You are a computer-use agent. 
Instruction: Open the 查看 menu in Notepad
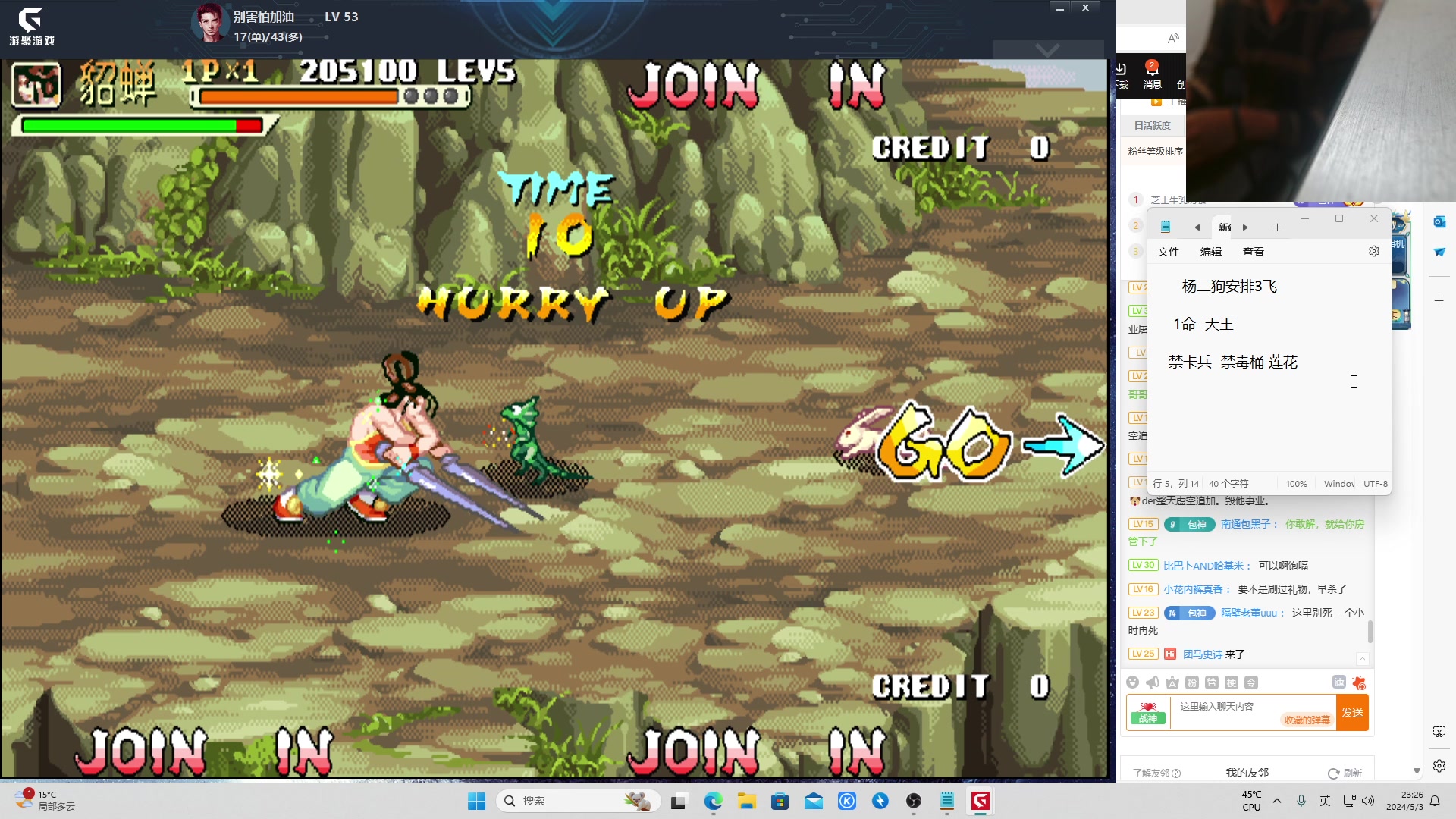pyautogui.click(x=1253, y=252)
